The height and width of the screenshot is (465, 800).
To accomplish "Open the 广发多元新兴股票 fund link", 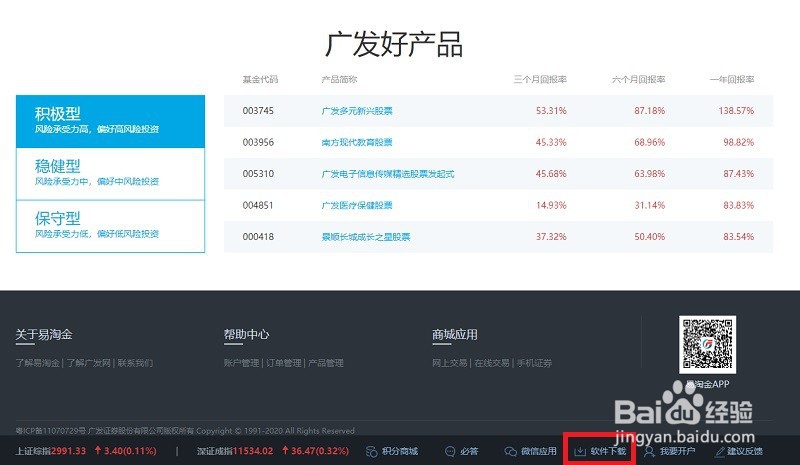I will (357, 111).
